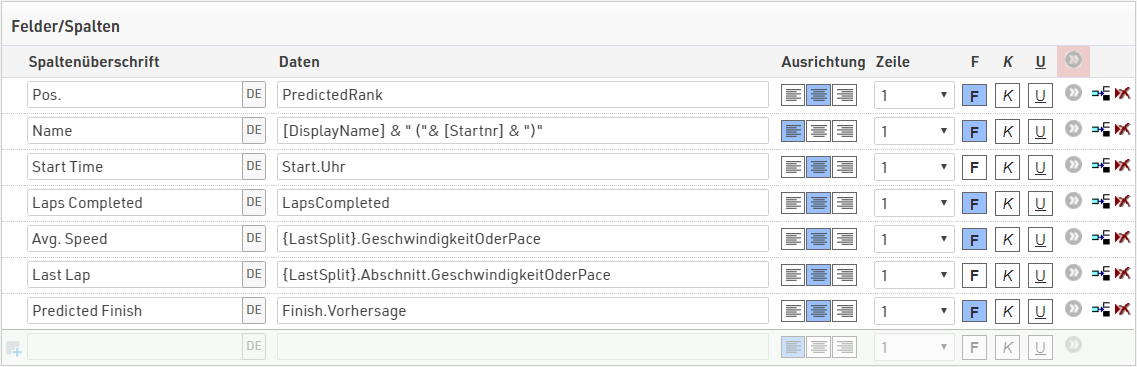Toggle underline for the Last Lap row
Image resolution: width=1137 pixels, height=367 pixels.
click(1041, 276)
